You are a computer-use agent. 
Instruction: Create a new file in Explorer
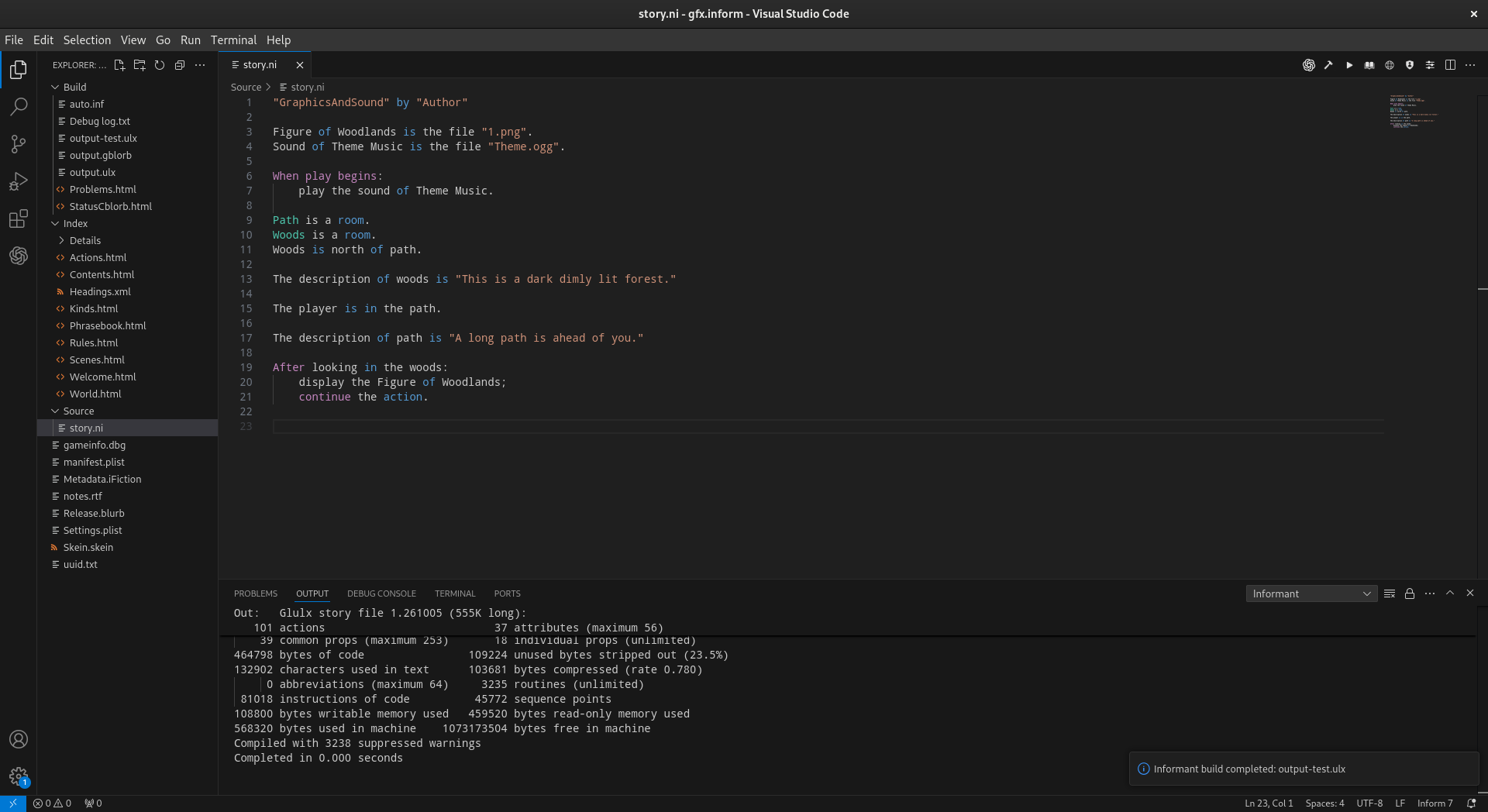point(119,65)
